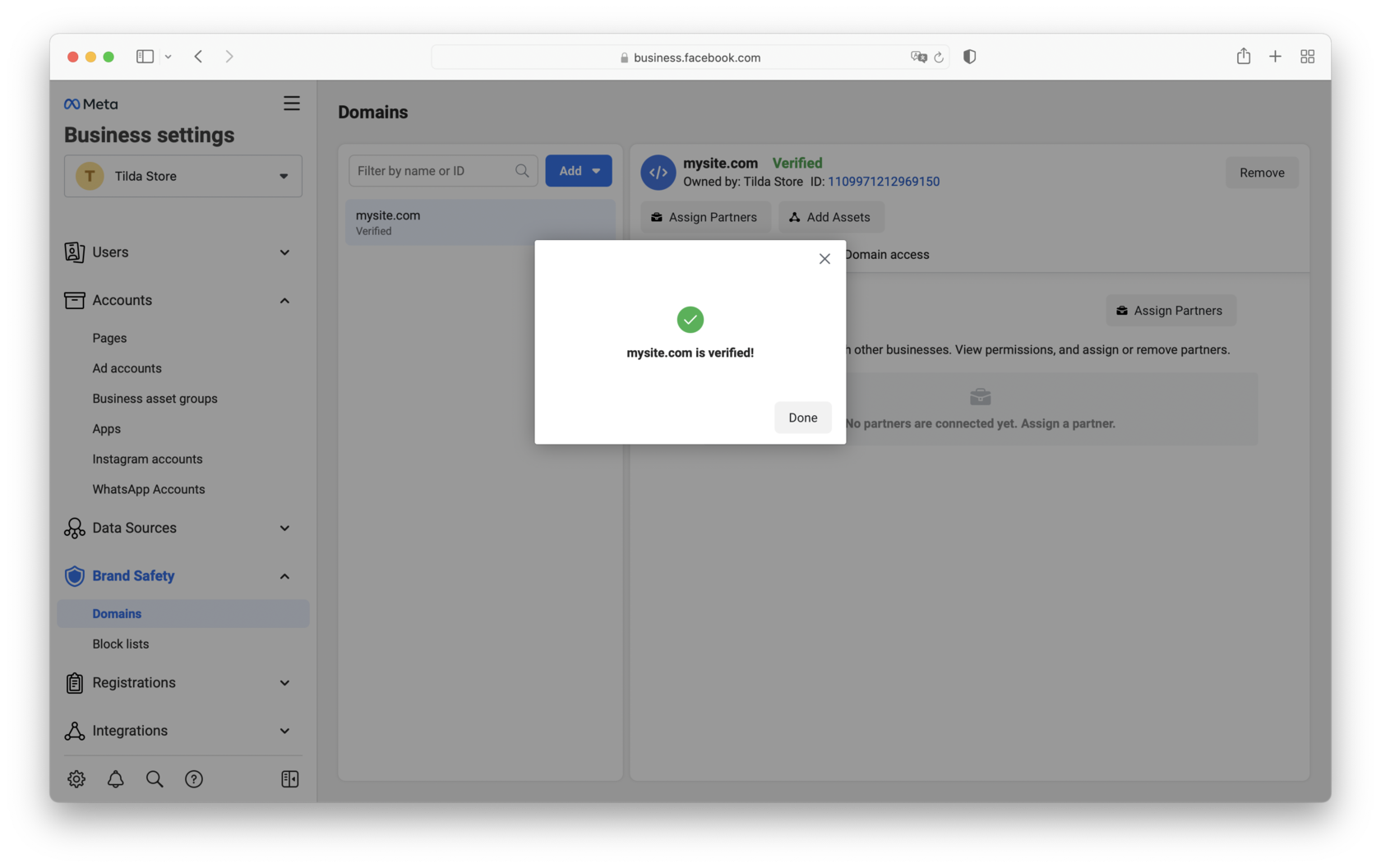Open the help question mark icon
This screenshot has width=1381, height=868.
[194, 778]
